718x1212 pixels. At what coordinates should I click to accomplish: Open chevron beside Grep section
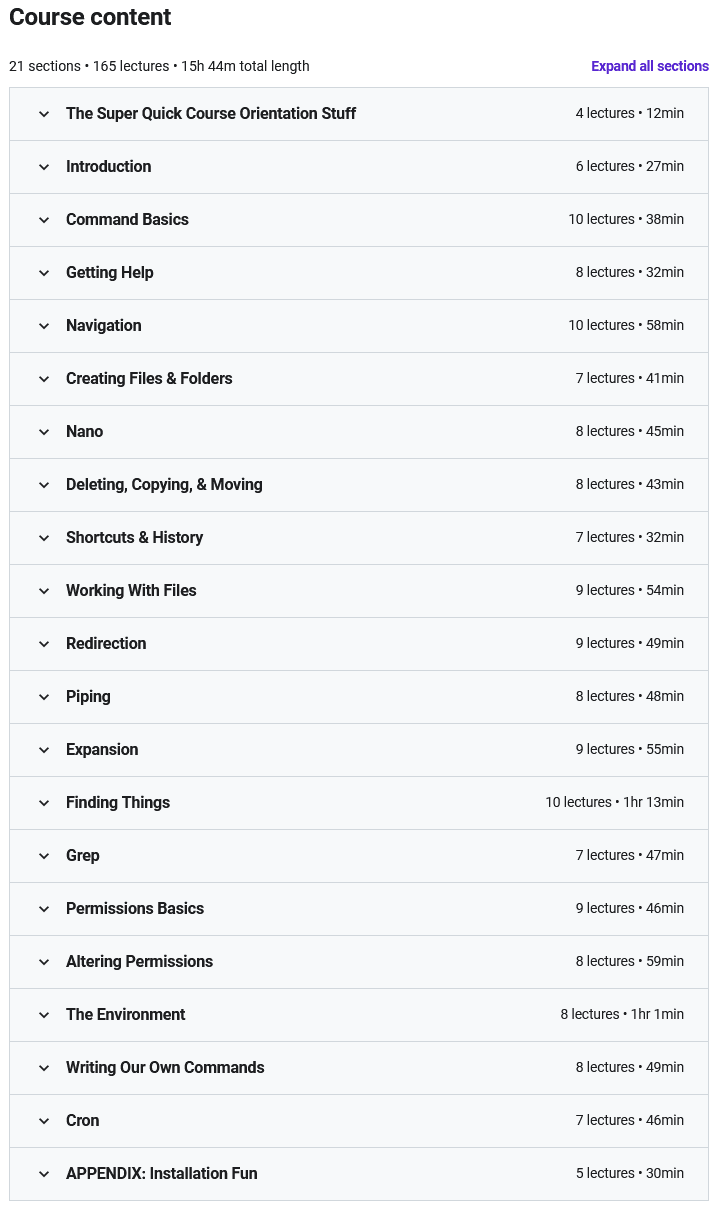click(x=44, y=856)
